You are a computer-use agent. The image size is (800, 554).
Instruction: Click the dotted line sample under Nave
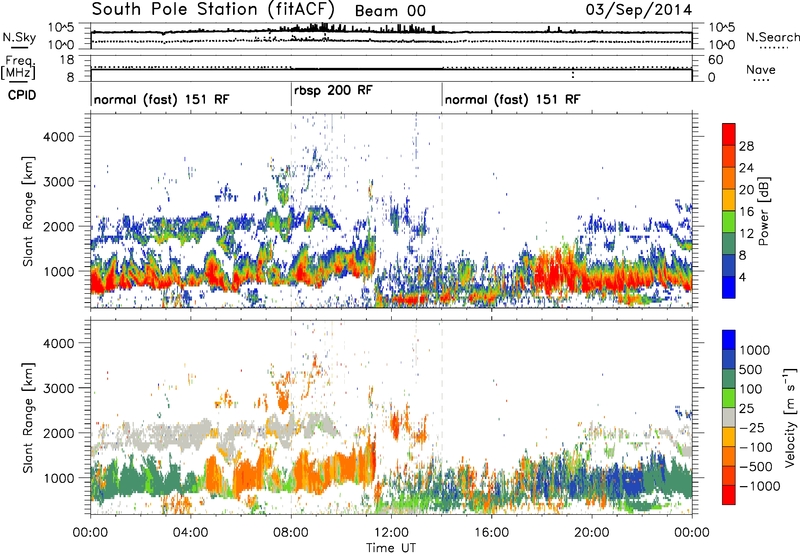(x=763, y=80)
